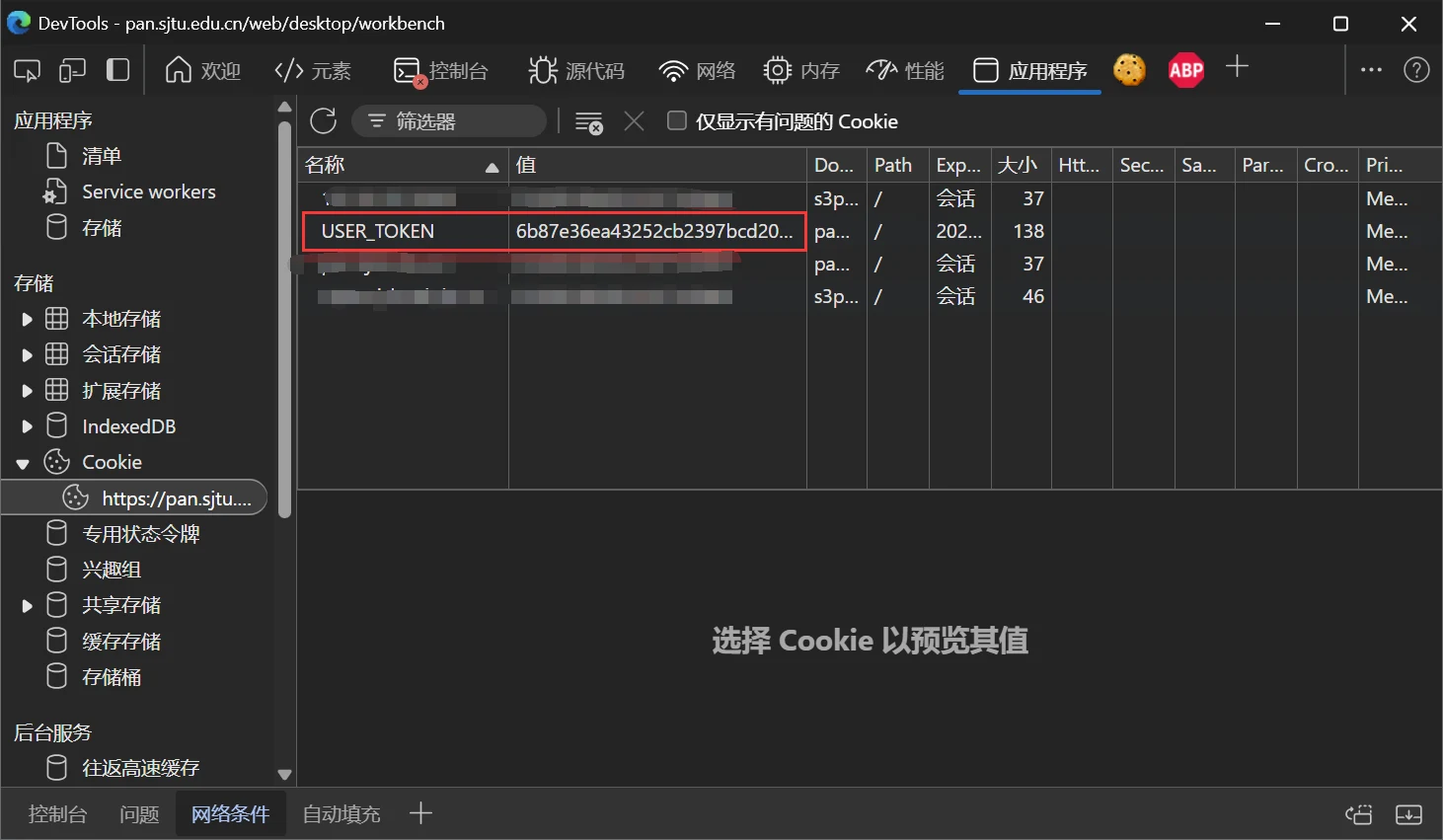Click the 筛选器 filter input field
1443x840 pixels.
pos(449,121)
